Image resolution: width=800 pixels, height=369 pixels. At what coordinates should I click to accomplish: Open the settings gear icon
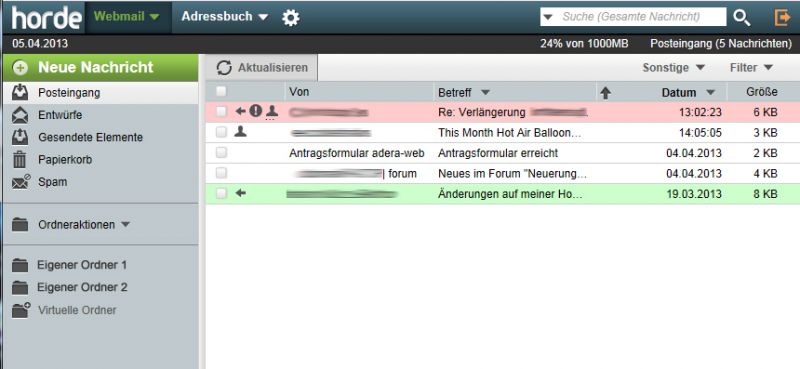pyautogui.click(x=291, y=18)
